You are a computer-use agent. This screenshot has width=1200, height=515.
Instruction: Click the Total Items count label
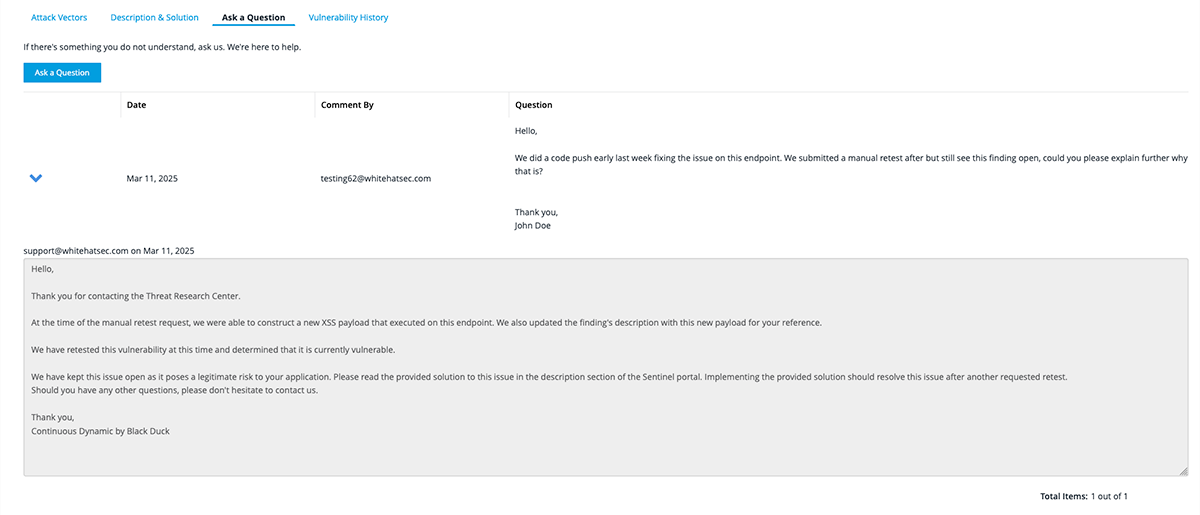1084,496
